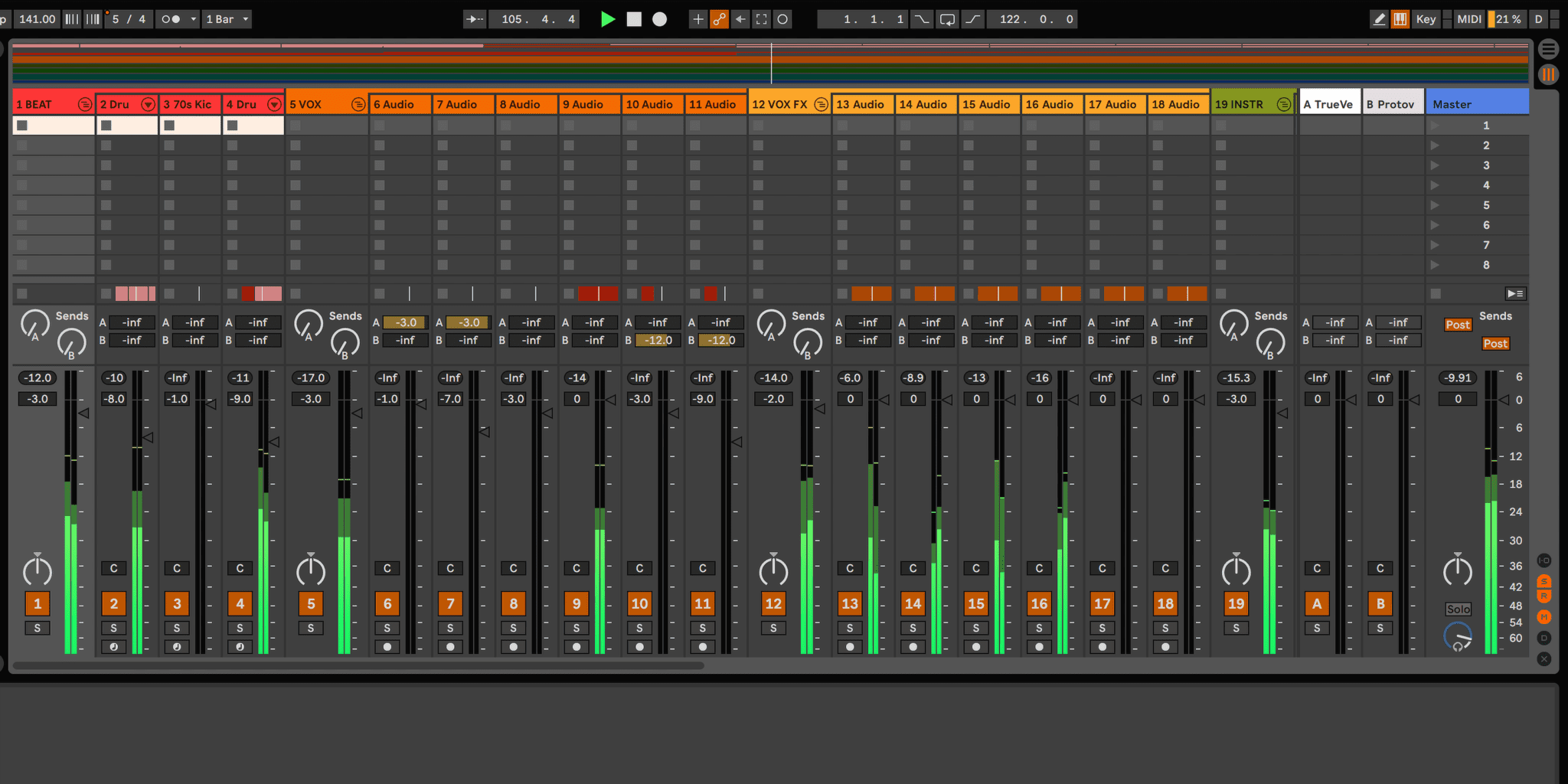Viewport: 1568px width, 784px height.
Task: Toggle the track Delay (D) section button
Action: (1544, 638)
